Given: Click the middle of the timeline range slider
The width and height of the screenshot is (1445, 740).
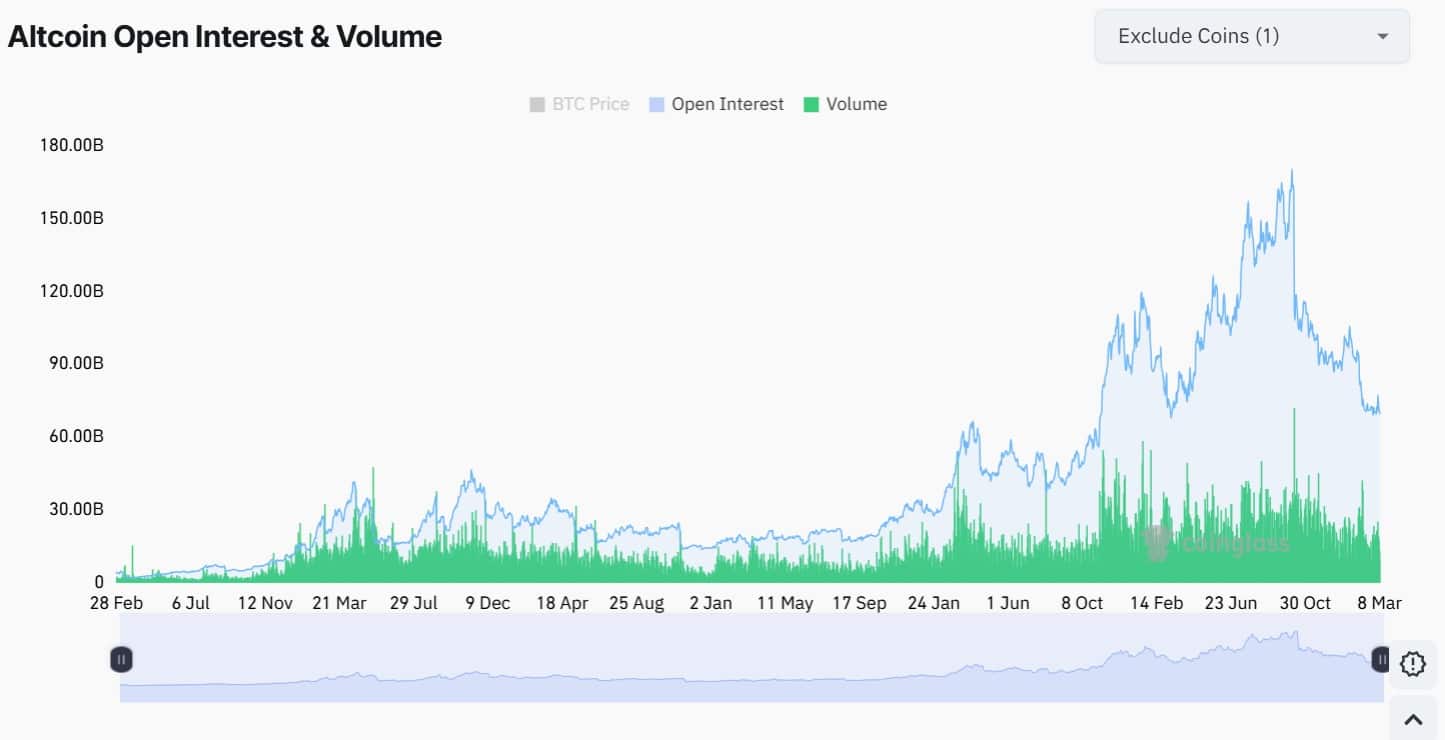Looking at the screenshot, I should (750, 660).
